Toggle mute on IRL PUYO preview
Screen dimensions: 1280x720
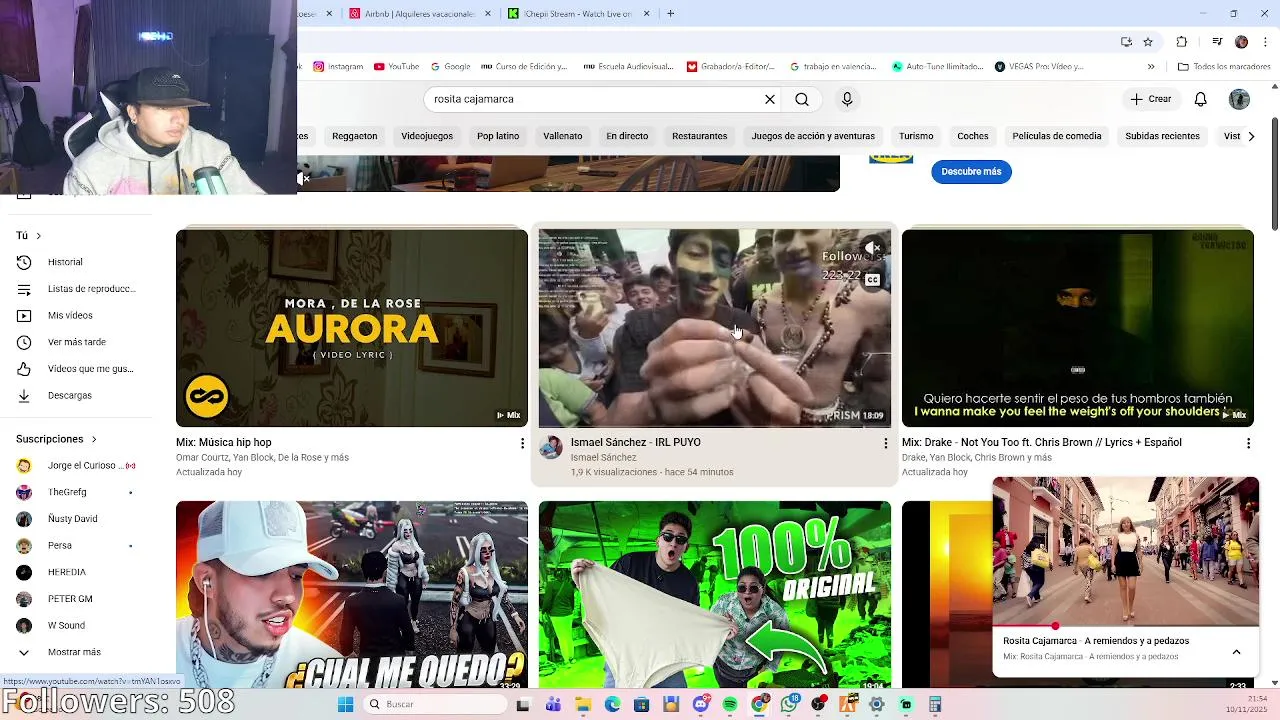[x=873, y=248]
